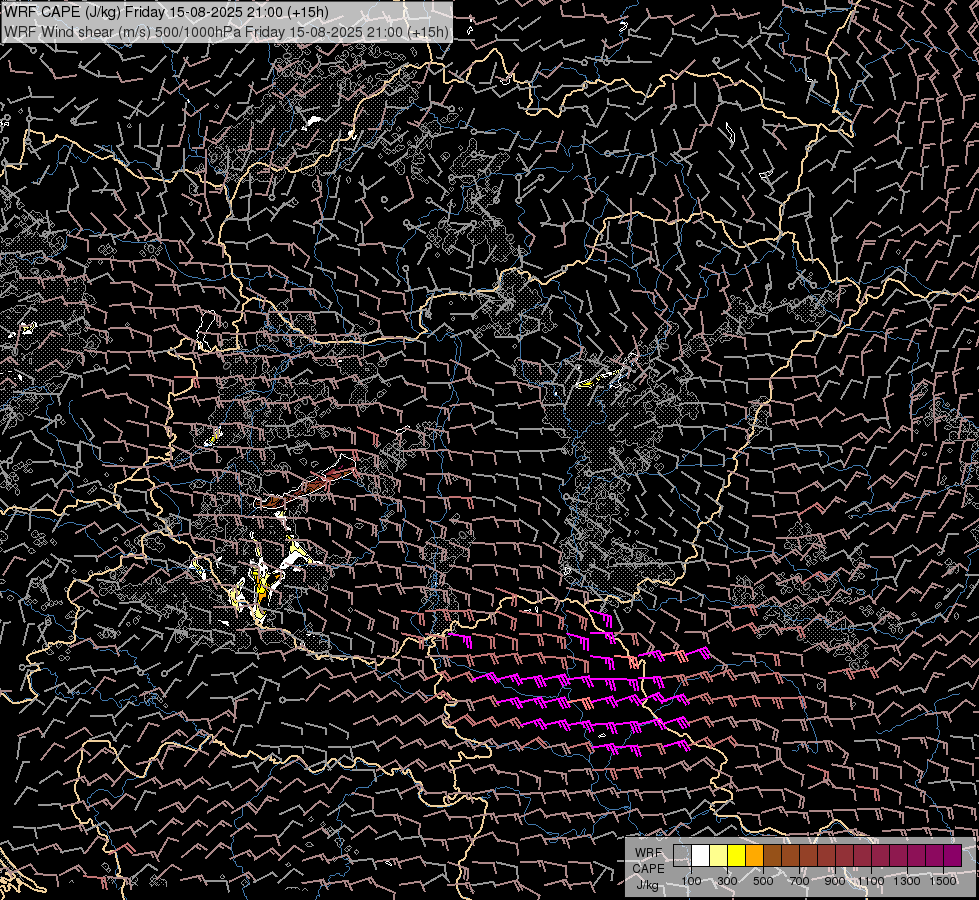Click the legend value "900"
Viewport: 979px width, 900px height.
[835, 881]
